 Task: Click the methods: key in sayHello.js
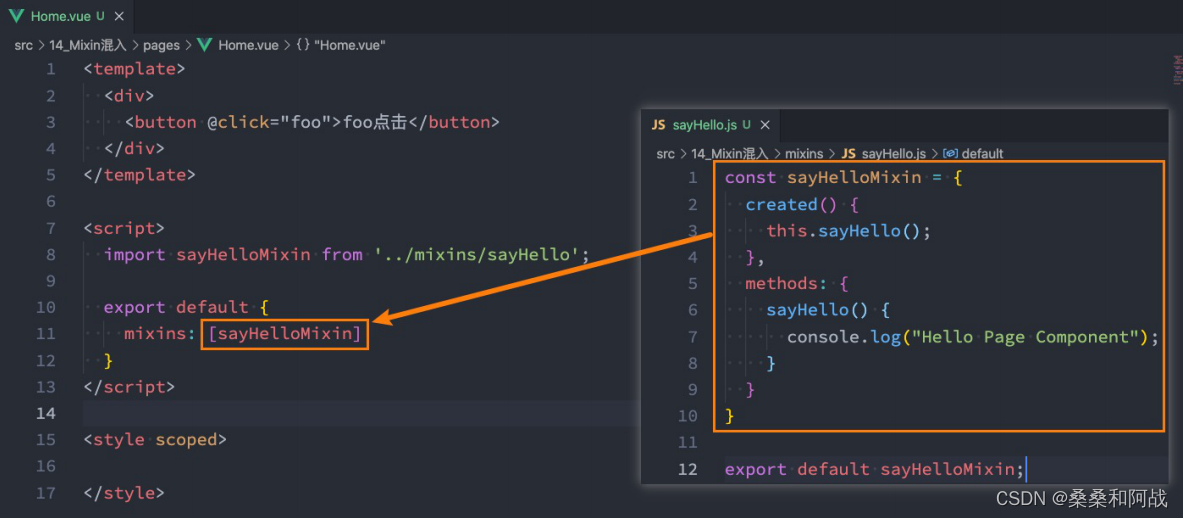pyautogui.click(x=786, y=283)
